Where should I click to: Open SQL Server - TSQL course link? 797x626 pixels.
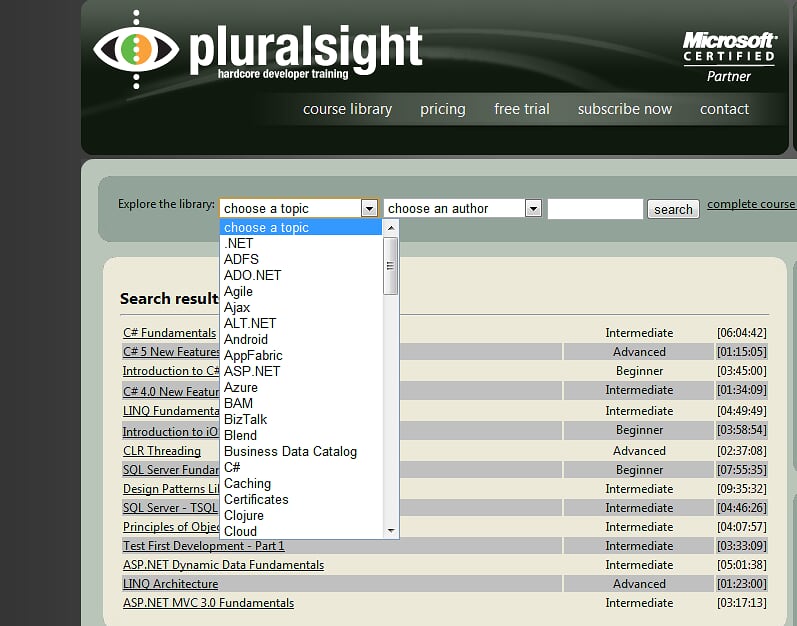coord(170,508)
